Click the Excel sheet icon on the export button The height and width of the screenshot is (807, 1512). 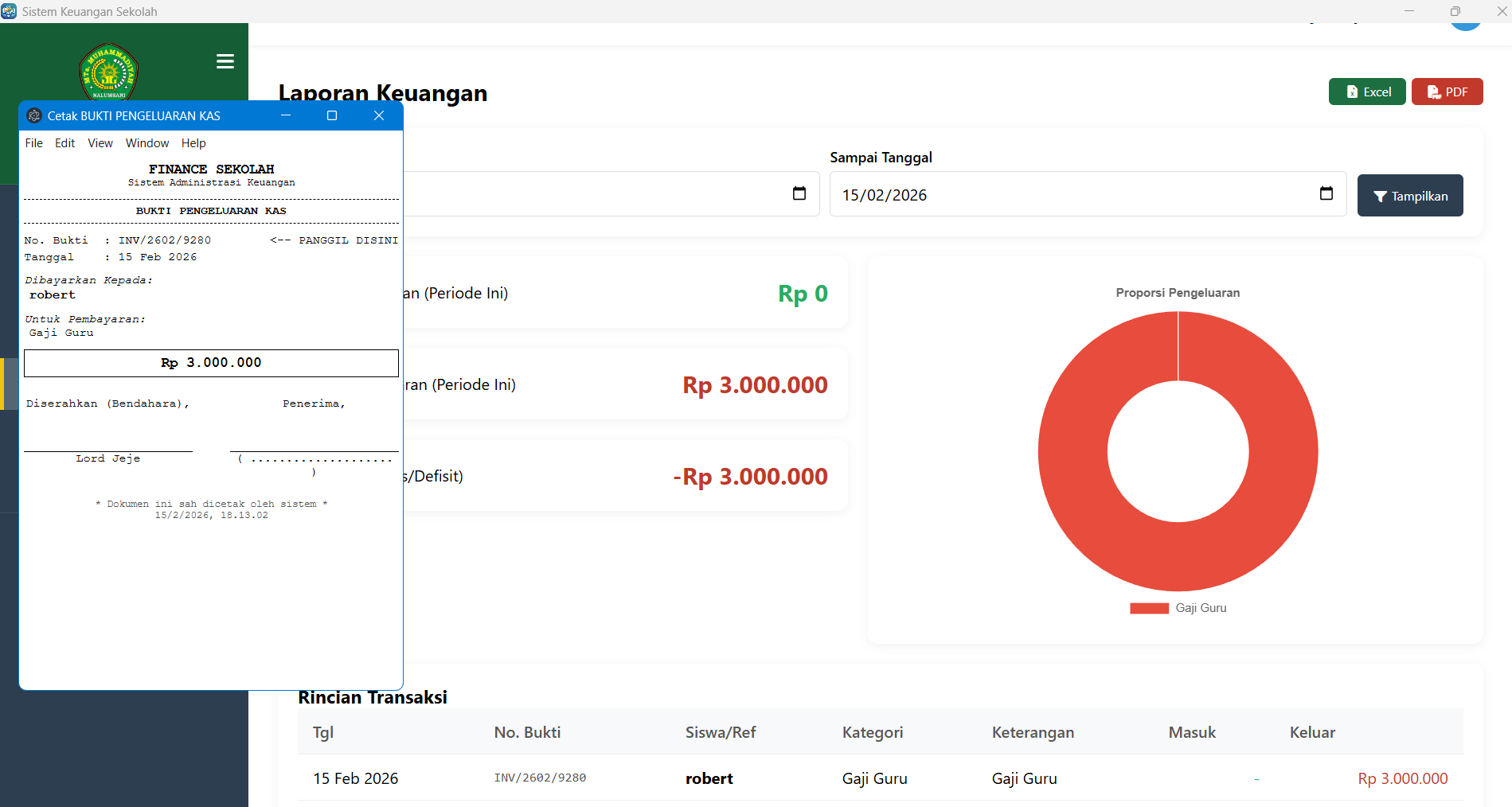click(1351, 92)
